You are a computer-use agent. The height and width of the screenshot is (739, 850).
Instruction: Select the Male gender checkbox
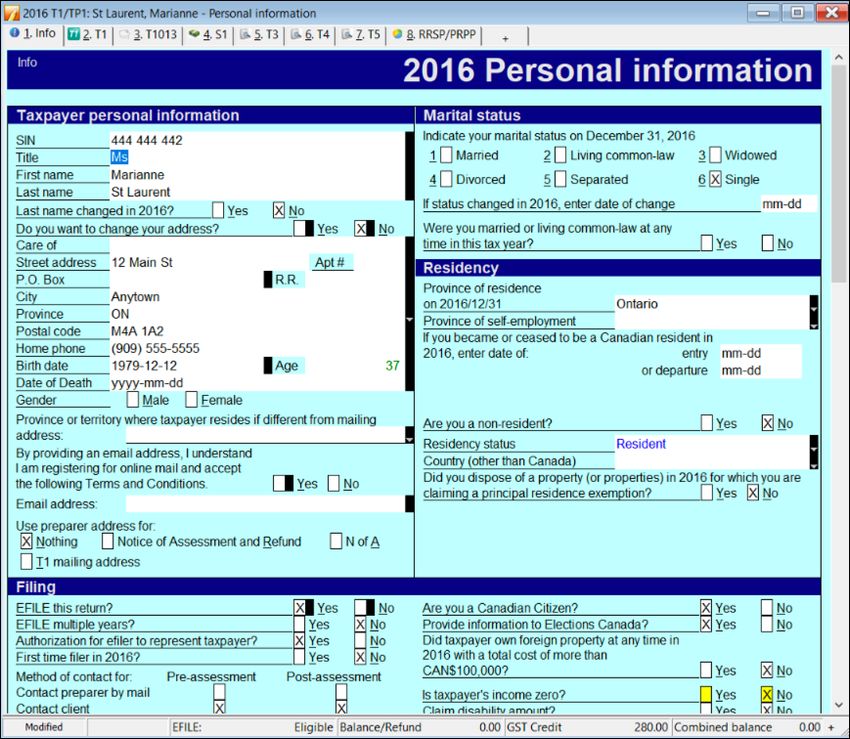pyautogui.click(x=132, y=400)
